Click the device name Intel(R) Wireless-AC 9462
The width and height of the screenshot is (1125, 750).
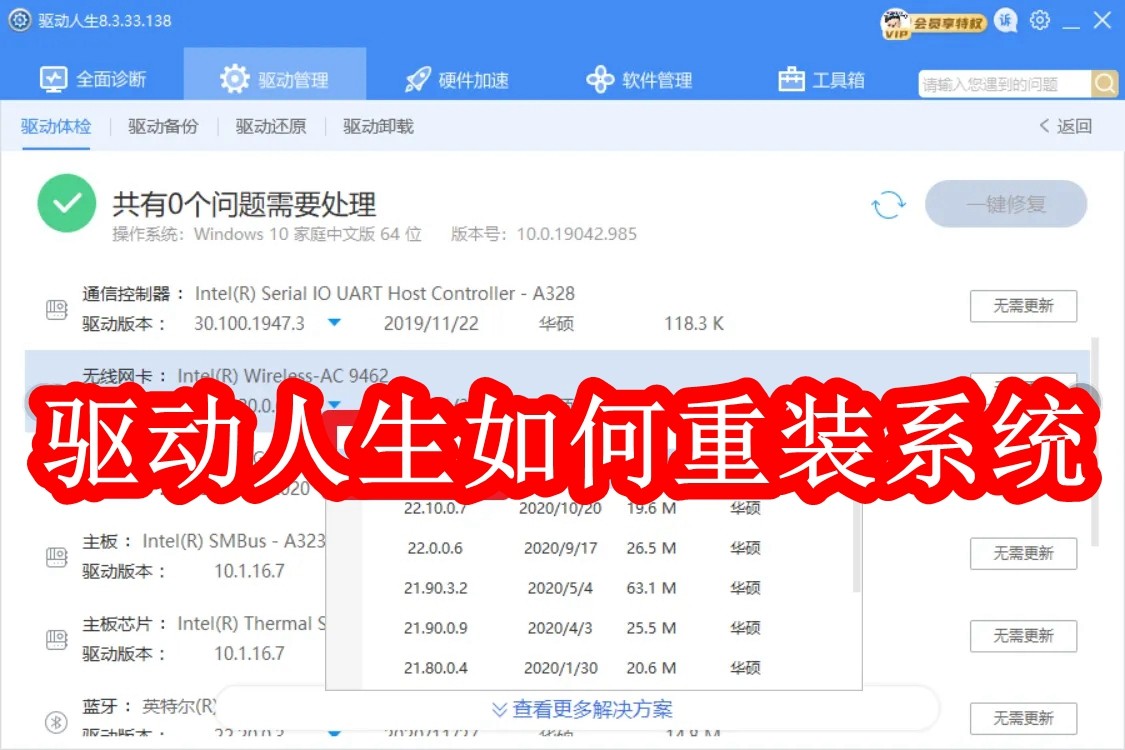pyautogui.click(x=283, y=375)
